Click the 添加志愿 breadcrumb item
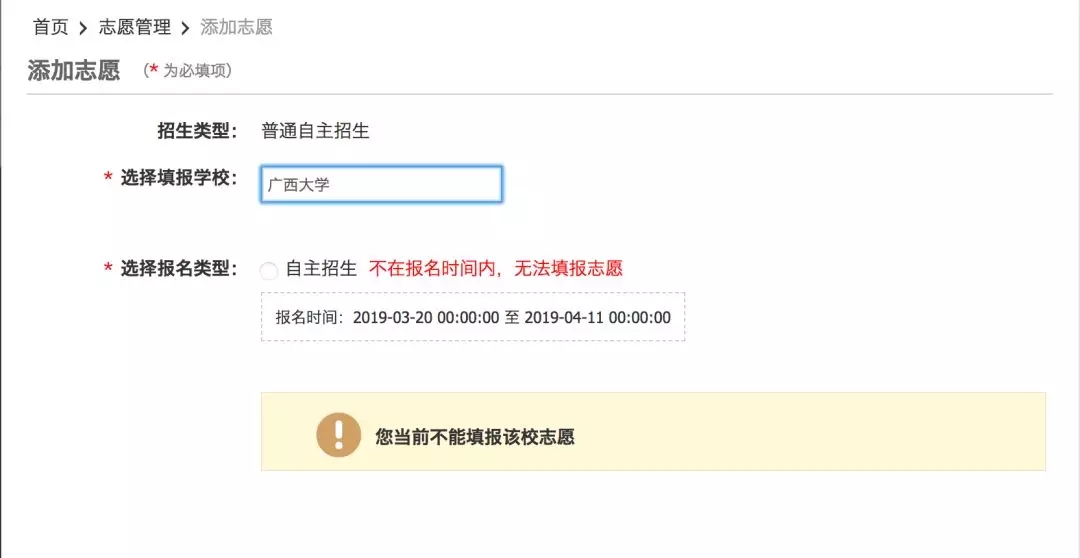The height and width of the screenshot is (558, 1080). tap(236, 27)
